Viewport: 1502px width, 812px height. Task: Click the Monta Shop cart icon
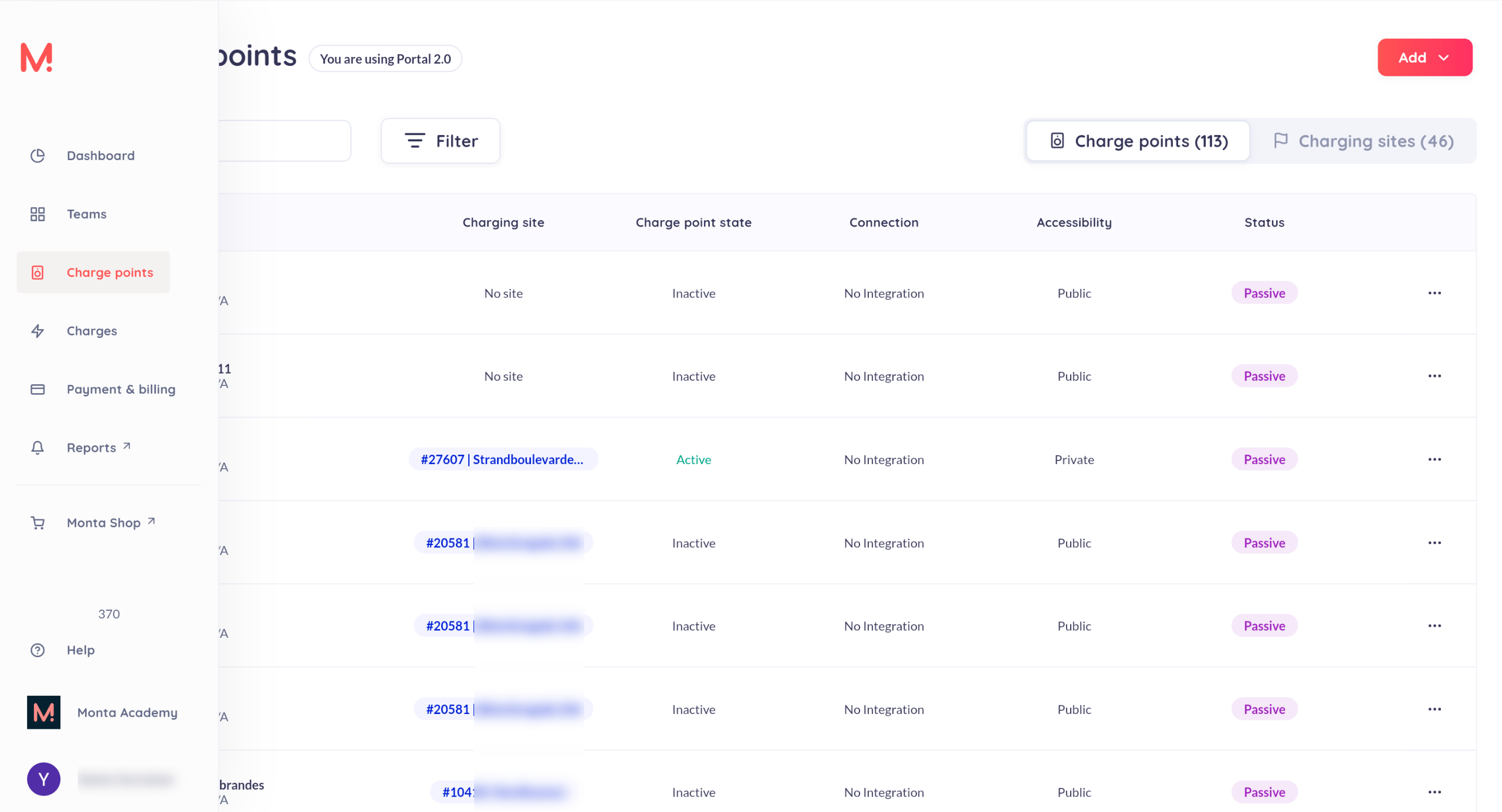pos(38,523)
